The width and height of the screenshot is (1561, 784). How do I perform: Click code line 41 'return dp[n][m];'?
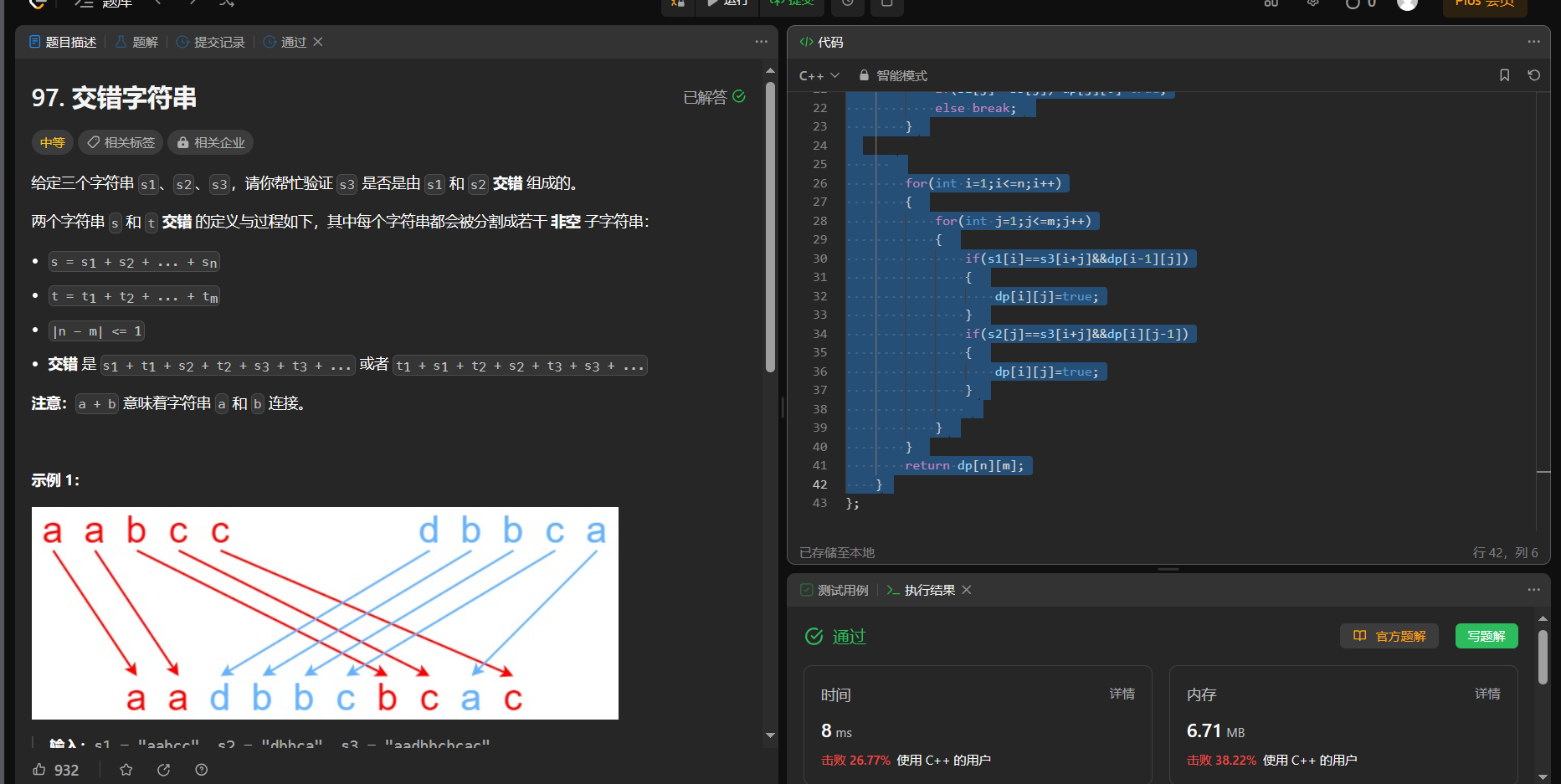(x=964, y=465)
